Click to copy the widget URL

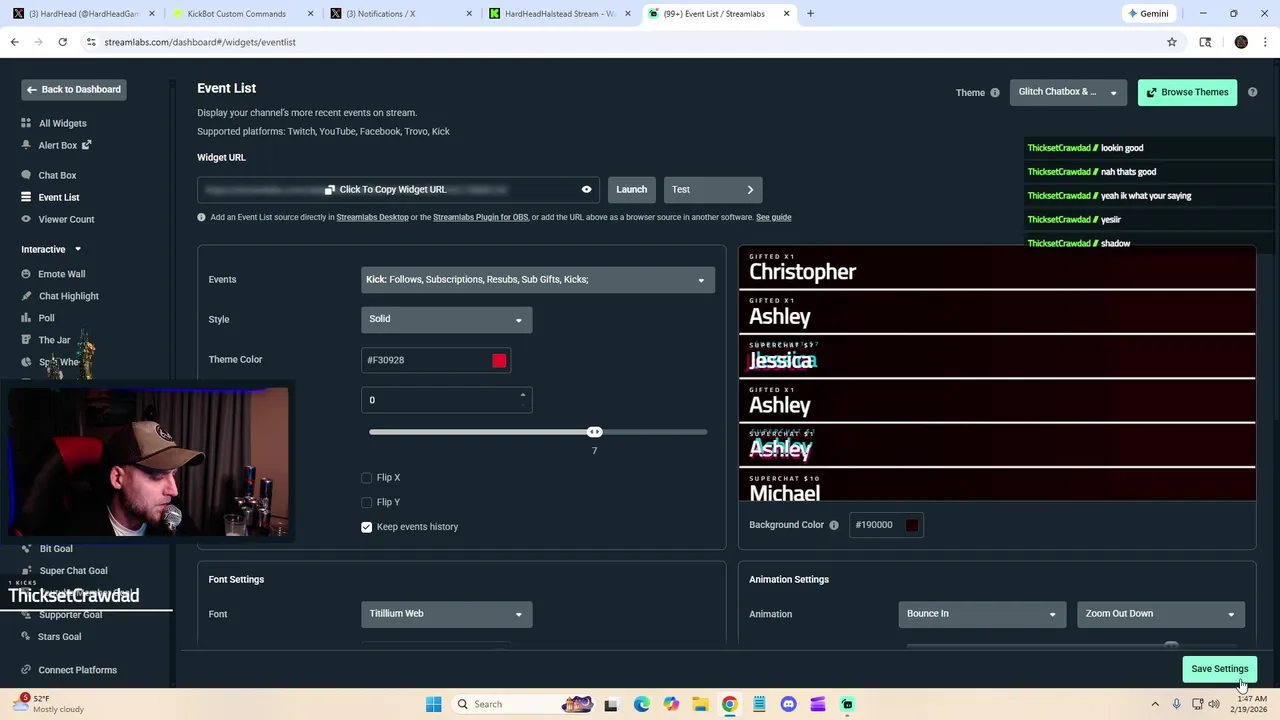point(385,190)
